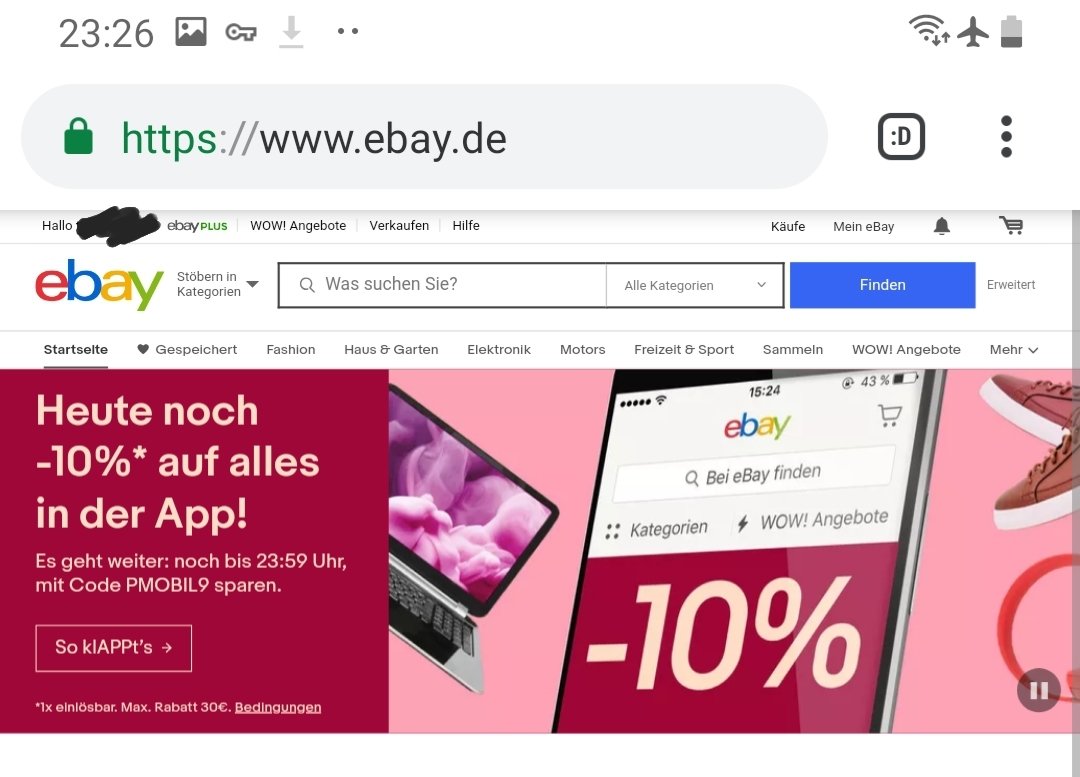
Task: Click the Was suchen Sie search field
Action: pos(443,285)
